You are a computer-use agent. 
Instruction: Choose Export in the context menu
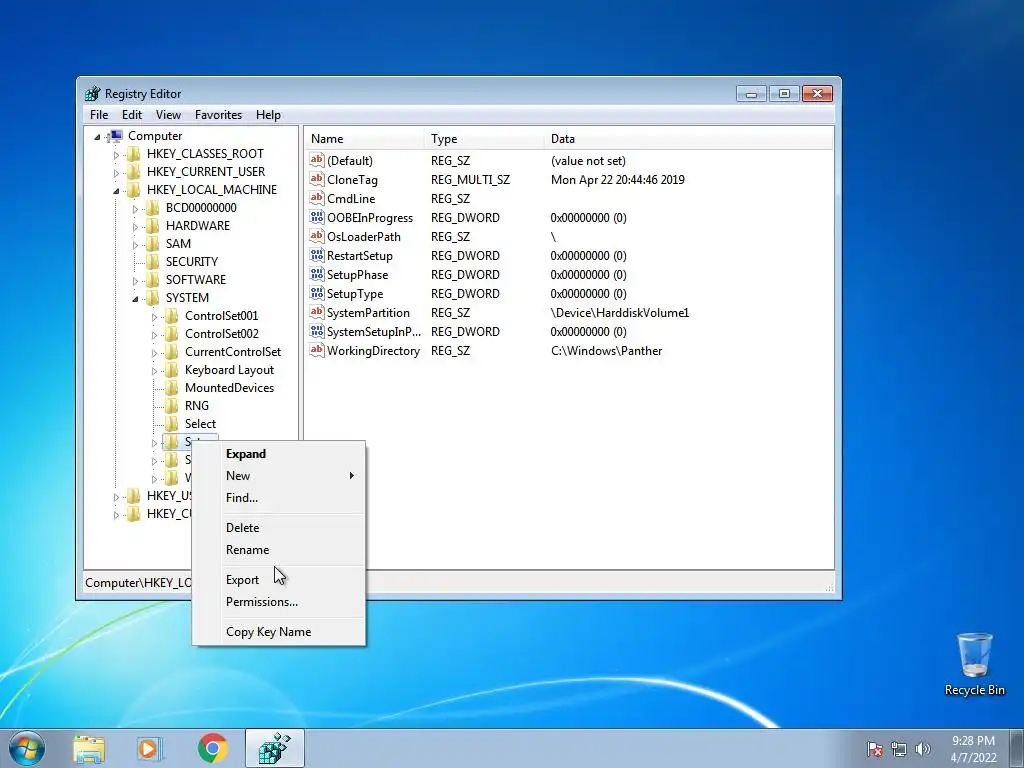[x=279, y=580]
